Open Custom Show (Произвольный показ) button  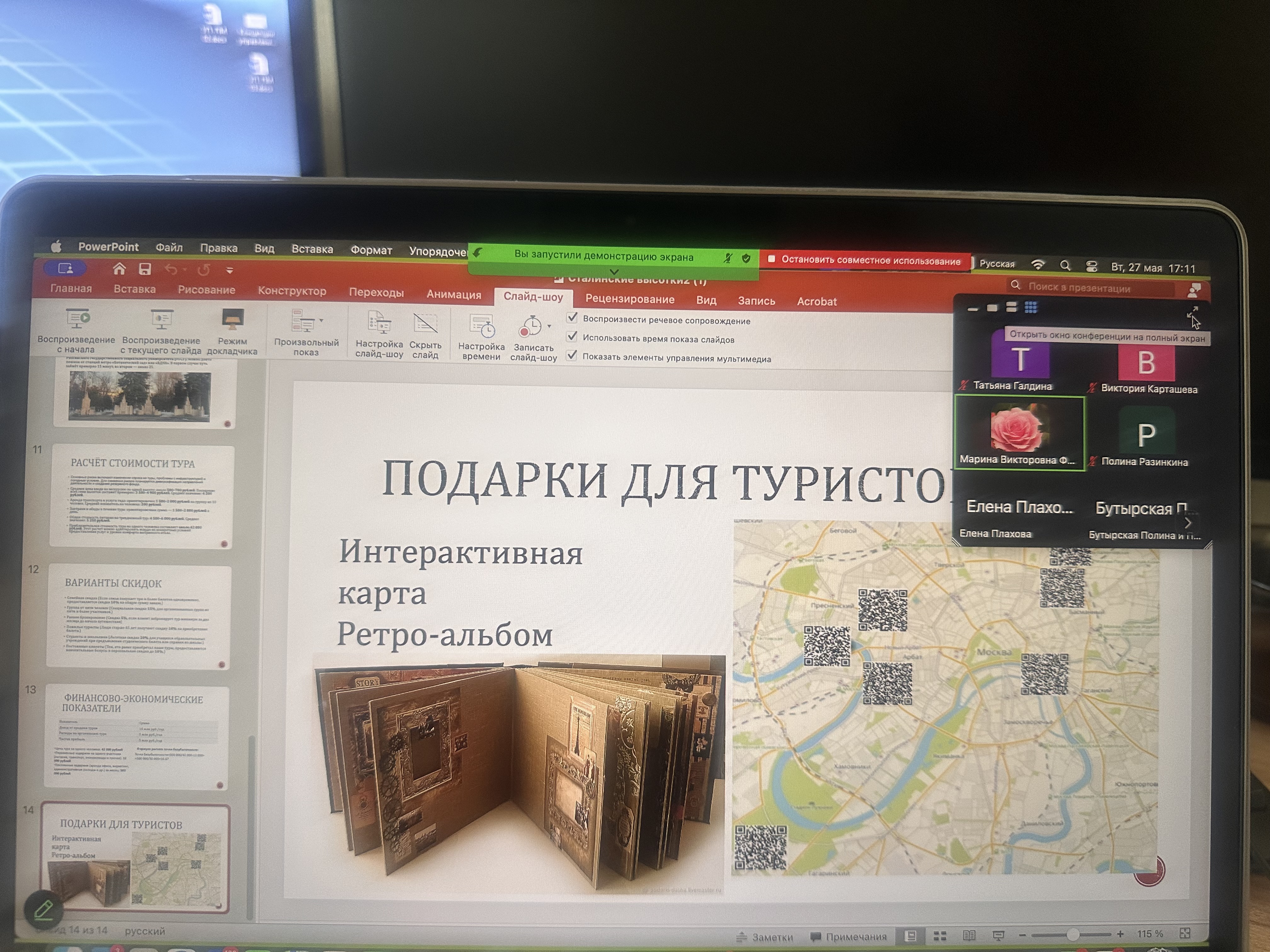point(306,333)
